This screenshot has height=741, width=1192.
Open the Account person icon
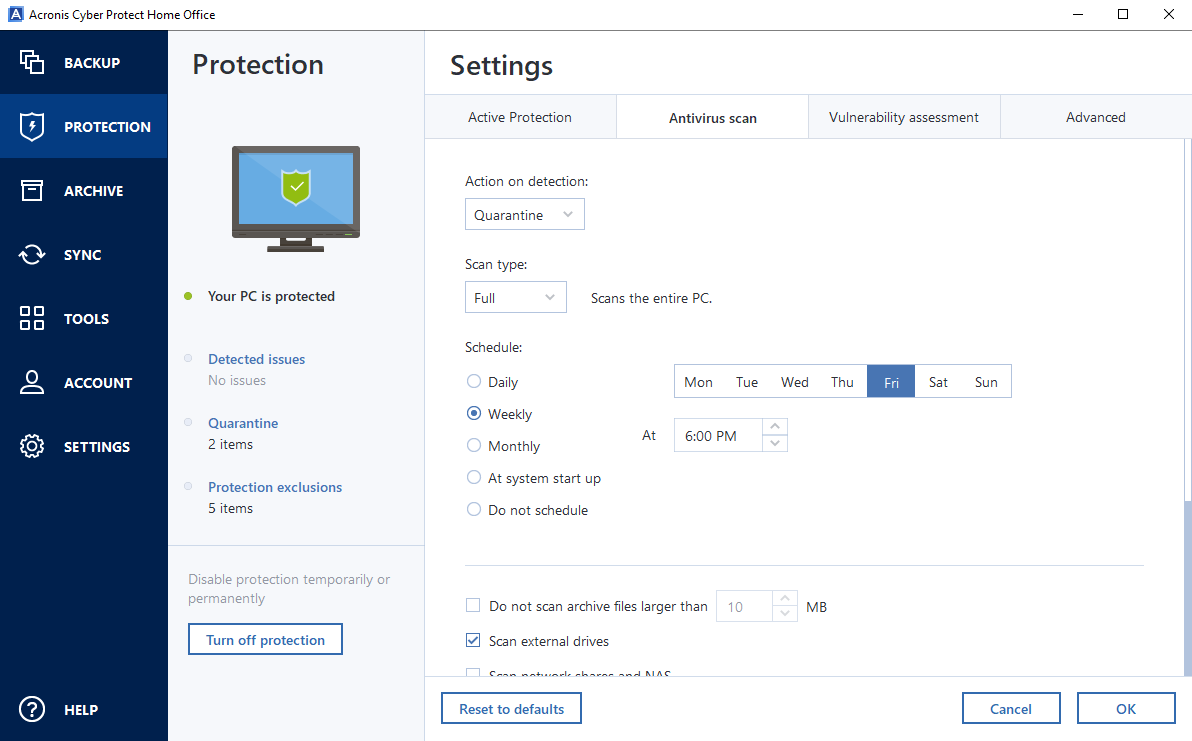pyautogui.click(x=31, y=382)
